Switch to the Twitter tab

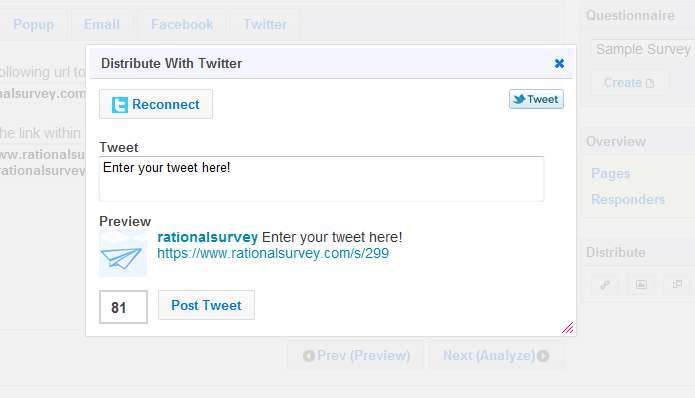pos(265,24)
